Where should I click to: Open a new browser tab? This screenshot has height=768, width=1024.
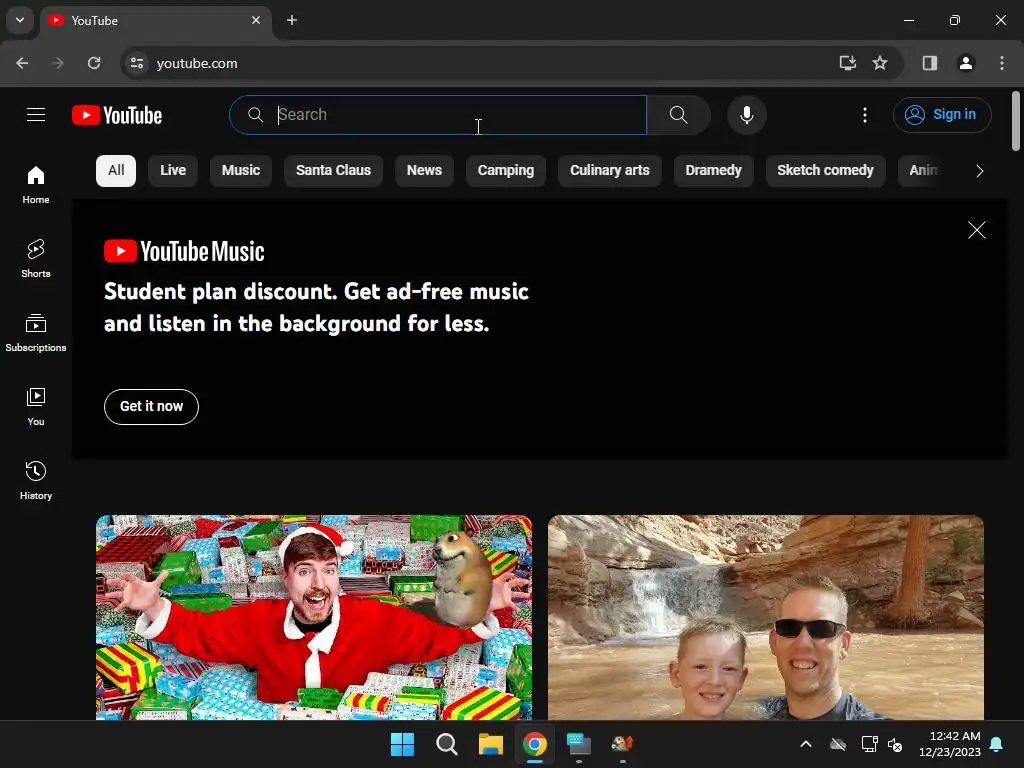pos(292,20)
